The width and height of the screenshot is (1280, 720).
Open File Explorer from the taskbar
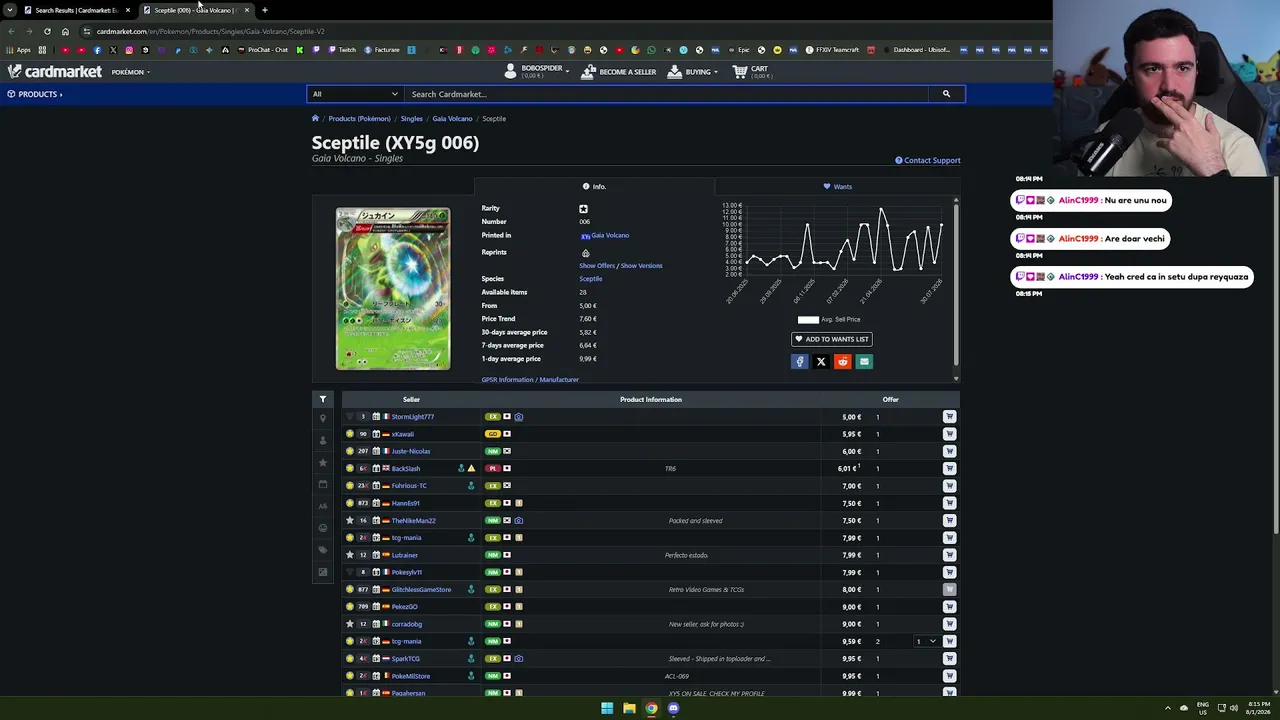[x=629, y=708]
